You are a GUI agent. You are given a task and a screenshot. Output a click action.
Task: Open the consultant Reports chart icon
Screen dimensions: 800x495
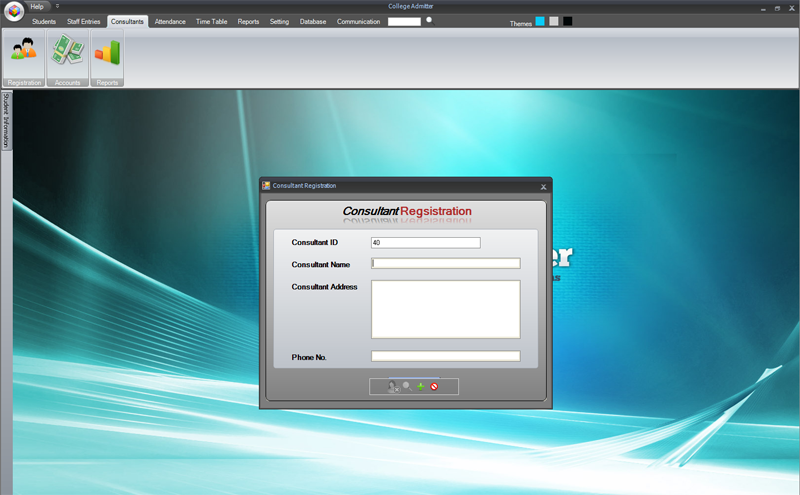pyautogui.click(x=107, y=58)
